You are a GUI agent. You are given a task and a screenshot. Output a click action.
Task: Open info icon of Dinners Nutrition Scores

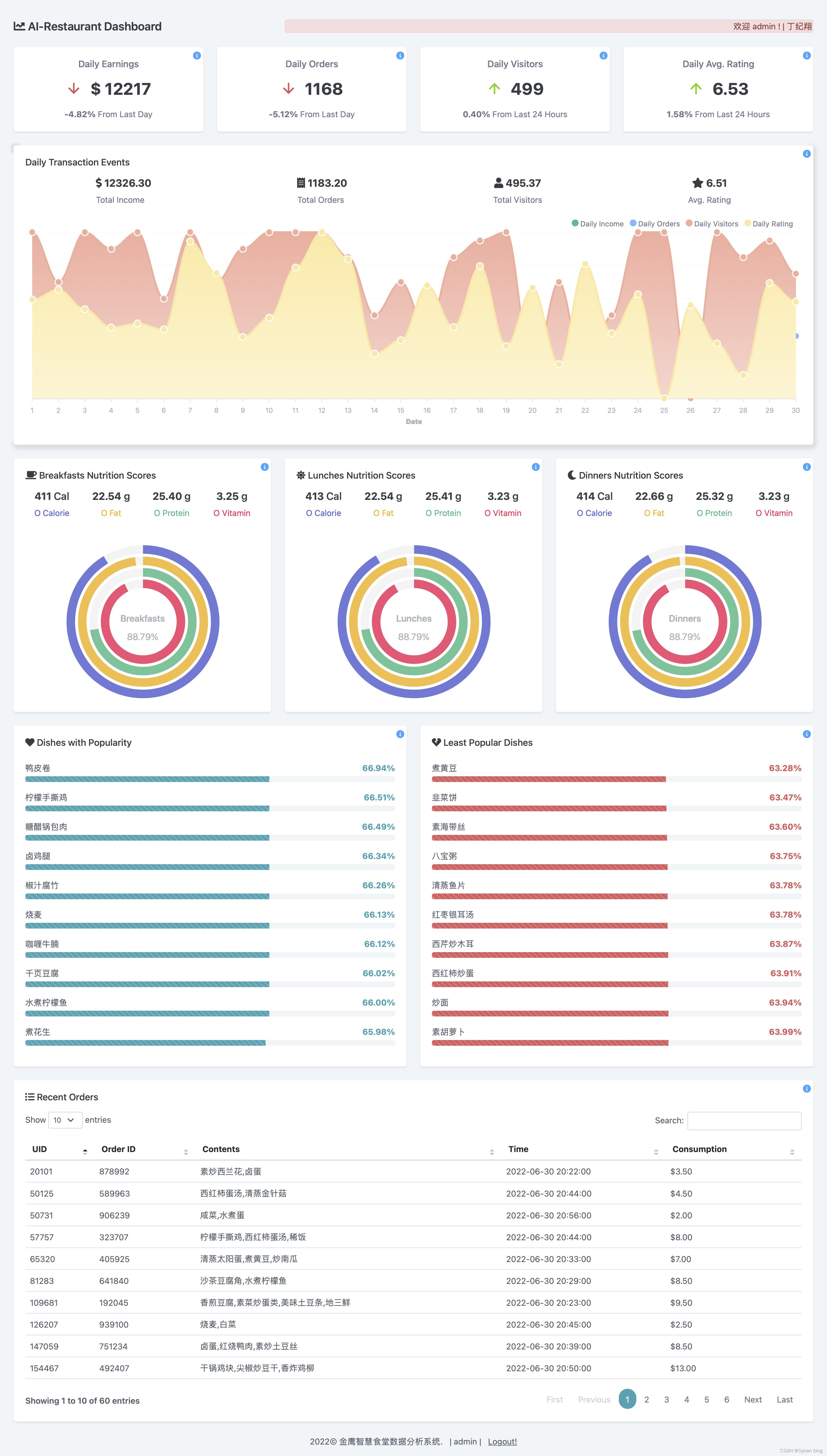(807, 467)
